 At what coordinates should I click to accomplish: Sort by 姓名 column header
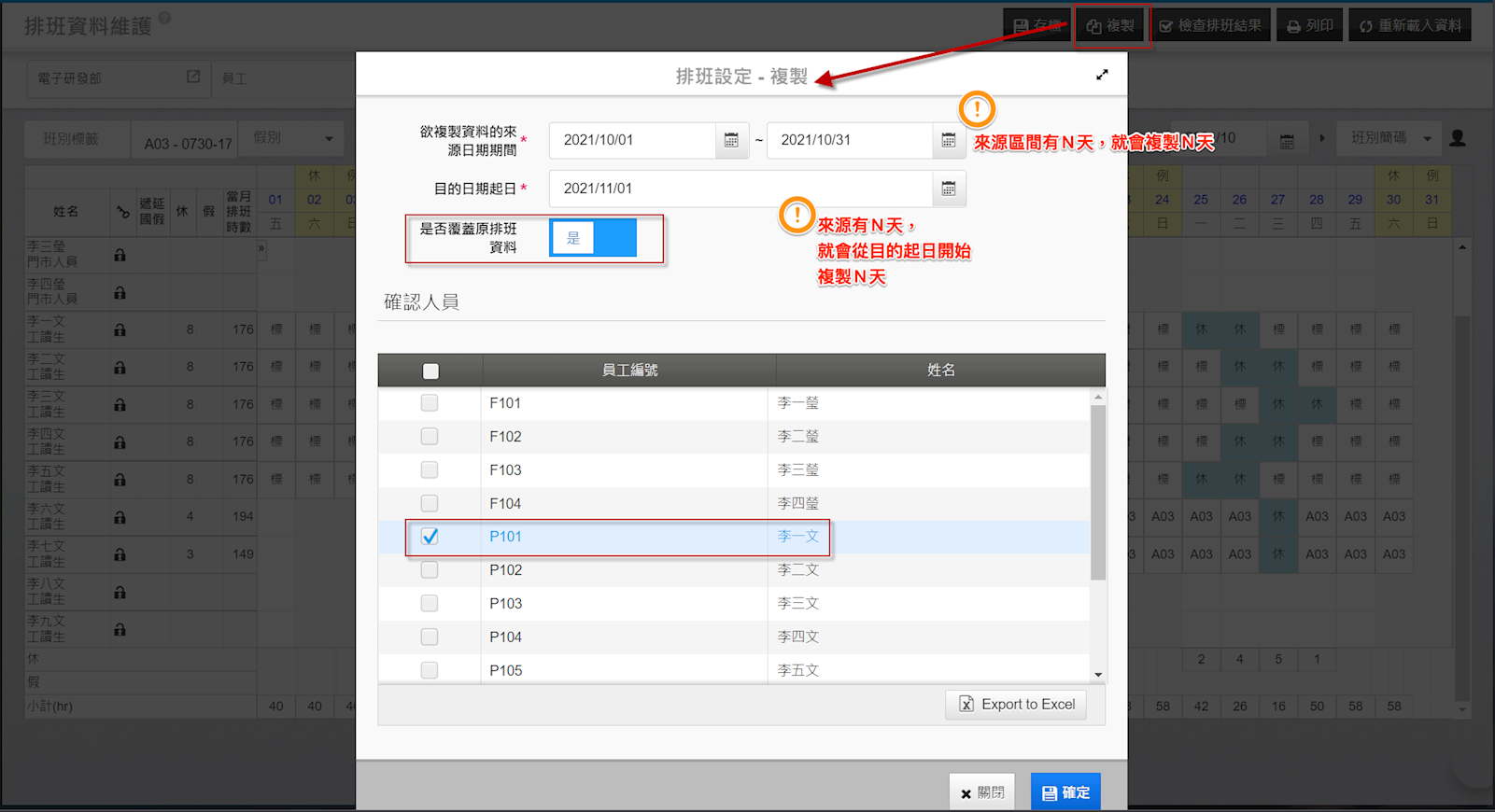(x=940, y=371)
